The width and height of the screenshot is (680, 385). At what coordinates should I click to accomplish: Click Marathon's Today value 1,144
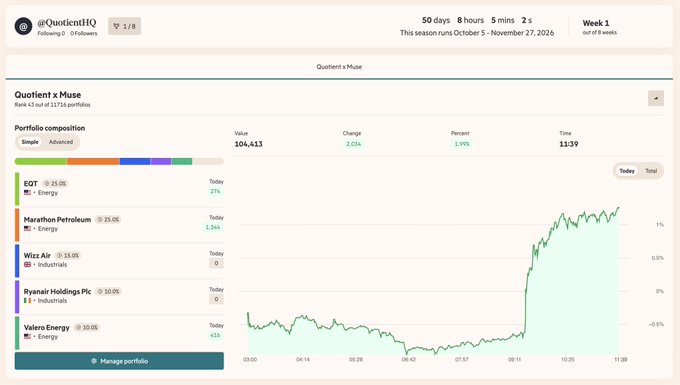point(213,227)
